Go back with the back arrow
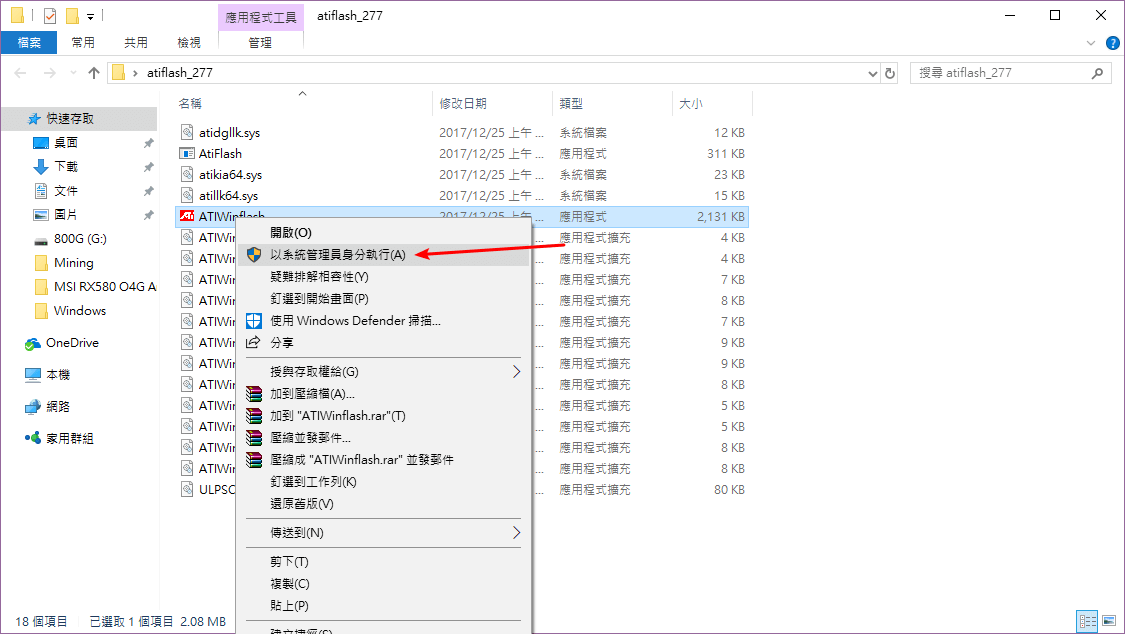This screenshot has height=634, width=1125. pos(21,72)
